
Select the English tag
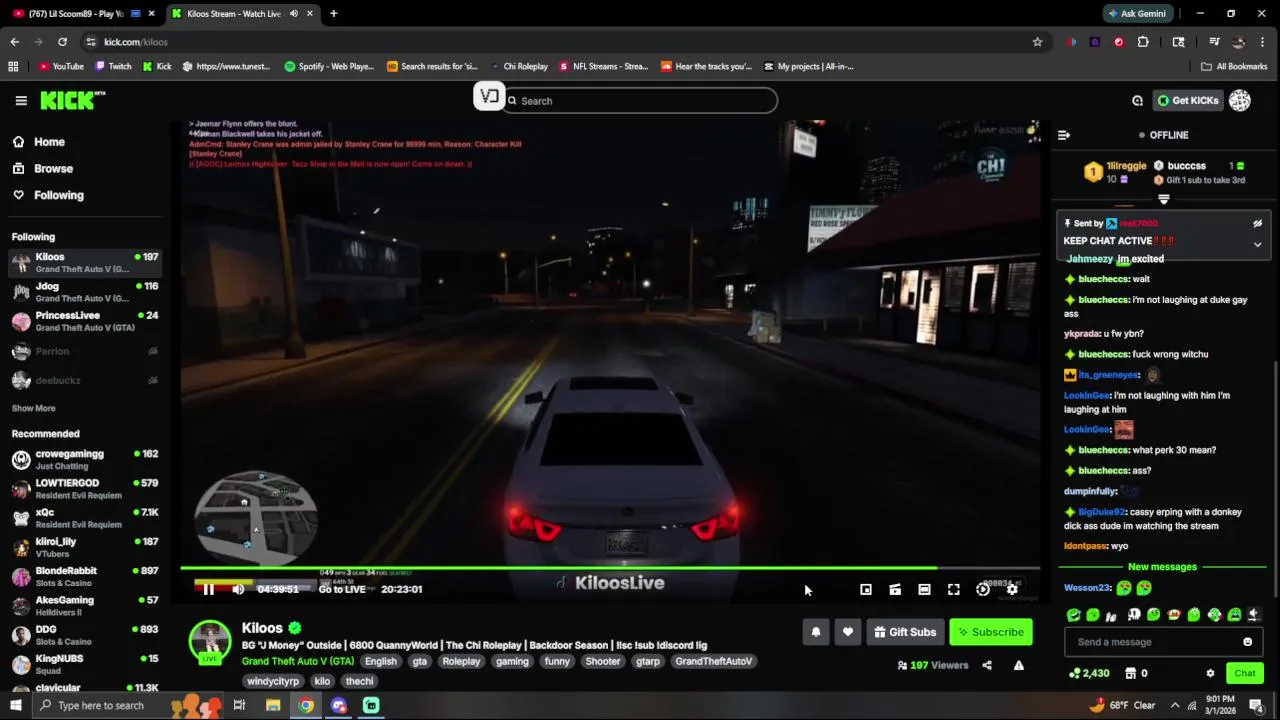pos(380,661)
